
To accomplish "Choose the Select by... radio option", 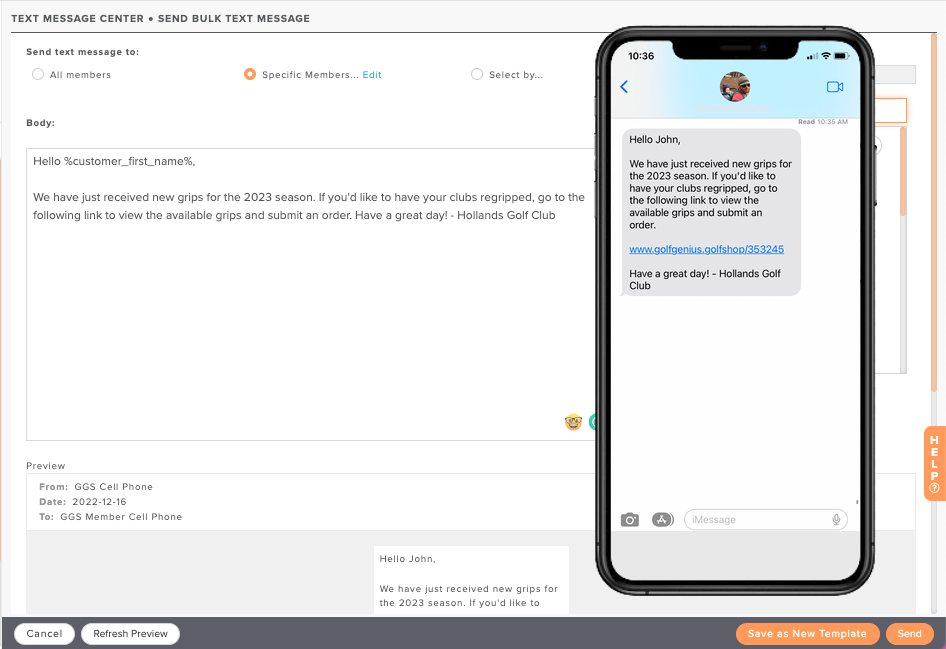I will point(477,74).
